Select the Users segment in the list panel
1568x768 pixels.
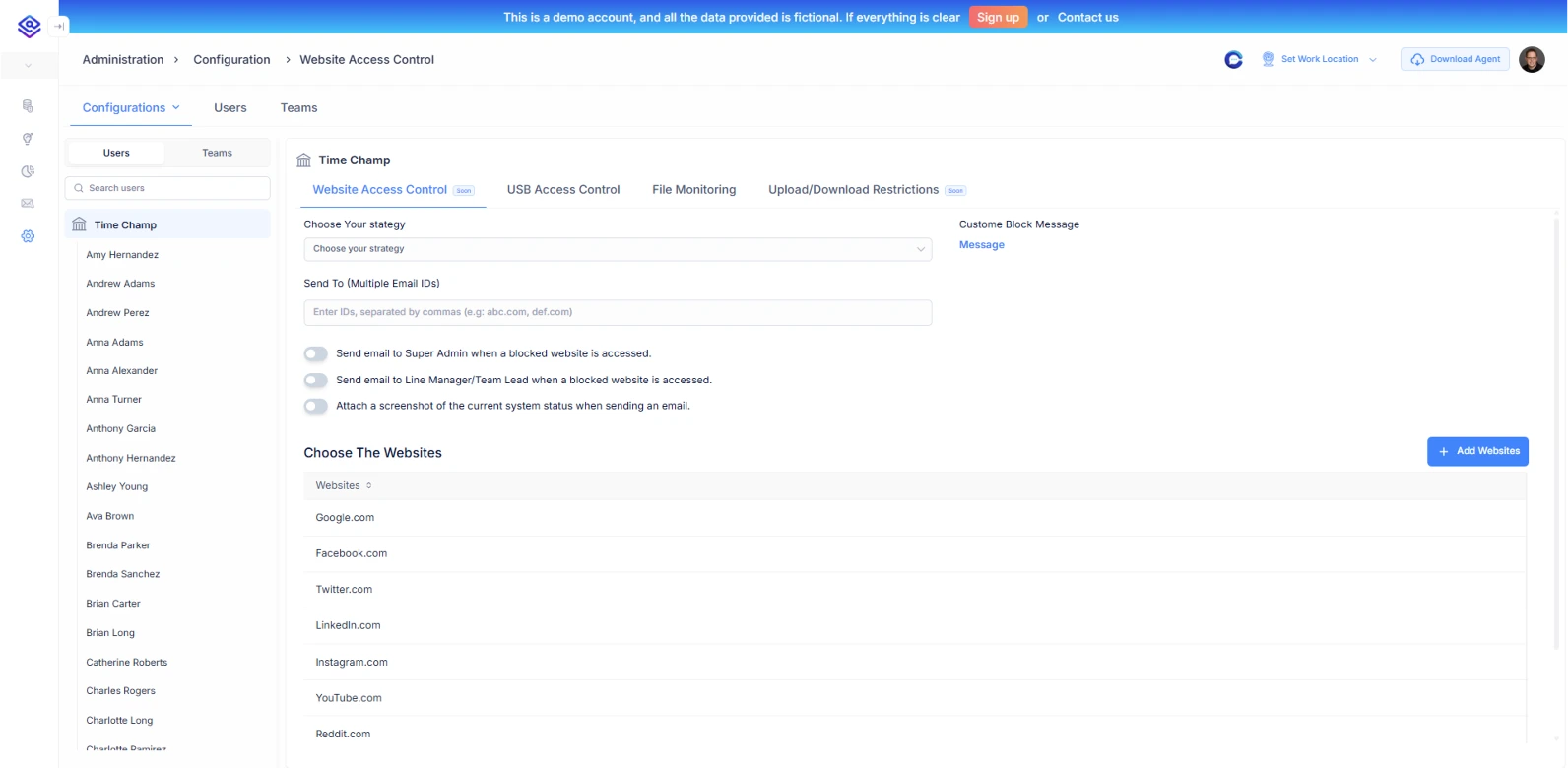(116, 153)
